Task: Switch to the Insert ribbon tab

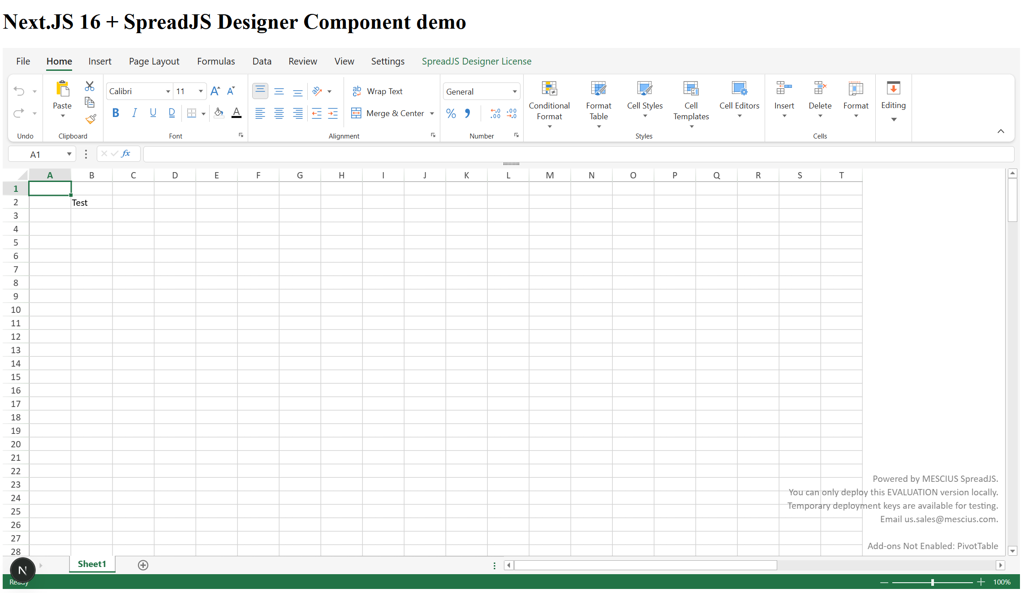Action: (x=100, y=61)
